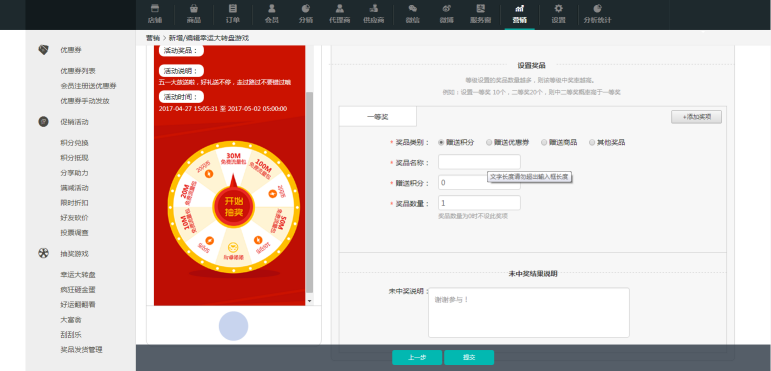Open the 微信 WeChat icon

[413, 8]
